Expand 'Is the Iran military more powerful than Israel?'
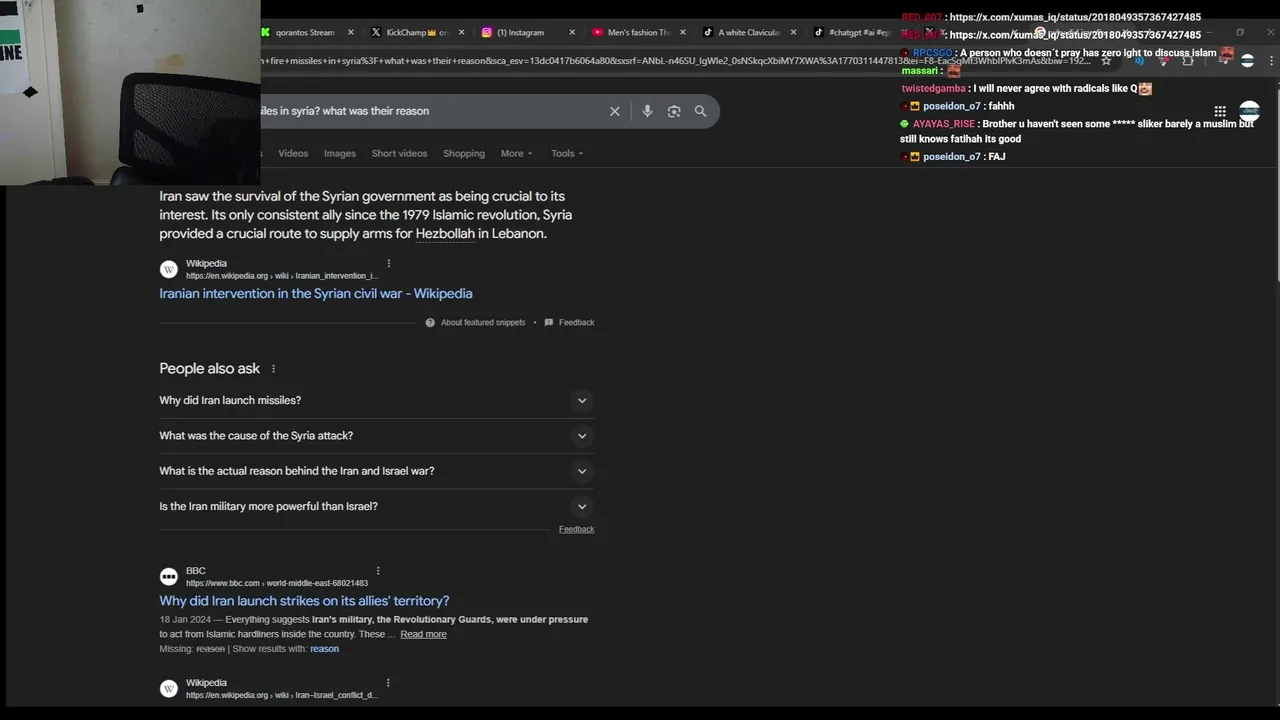Viewport: 1280px width, 720px height. [x=376, y=506]
